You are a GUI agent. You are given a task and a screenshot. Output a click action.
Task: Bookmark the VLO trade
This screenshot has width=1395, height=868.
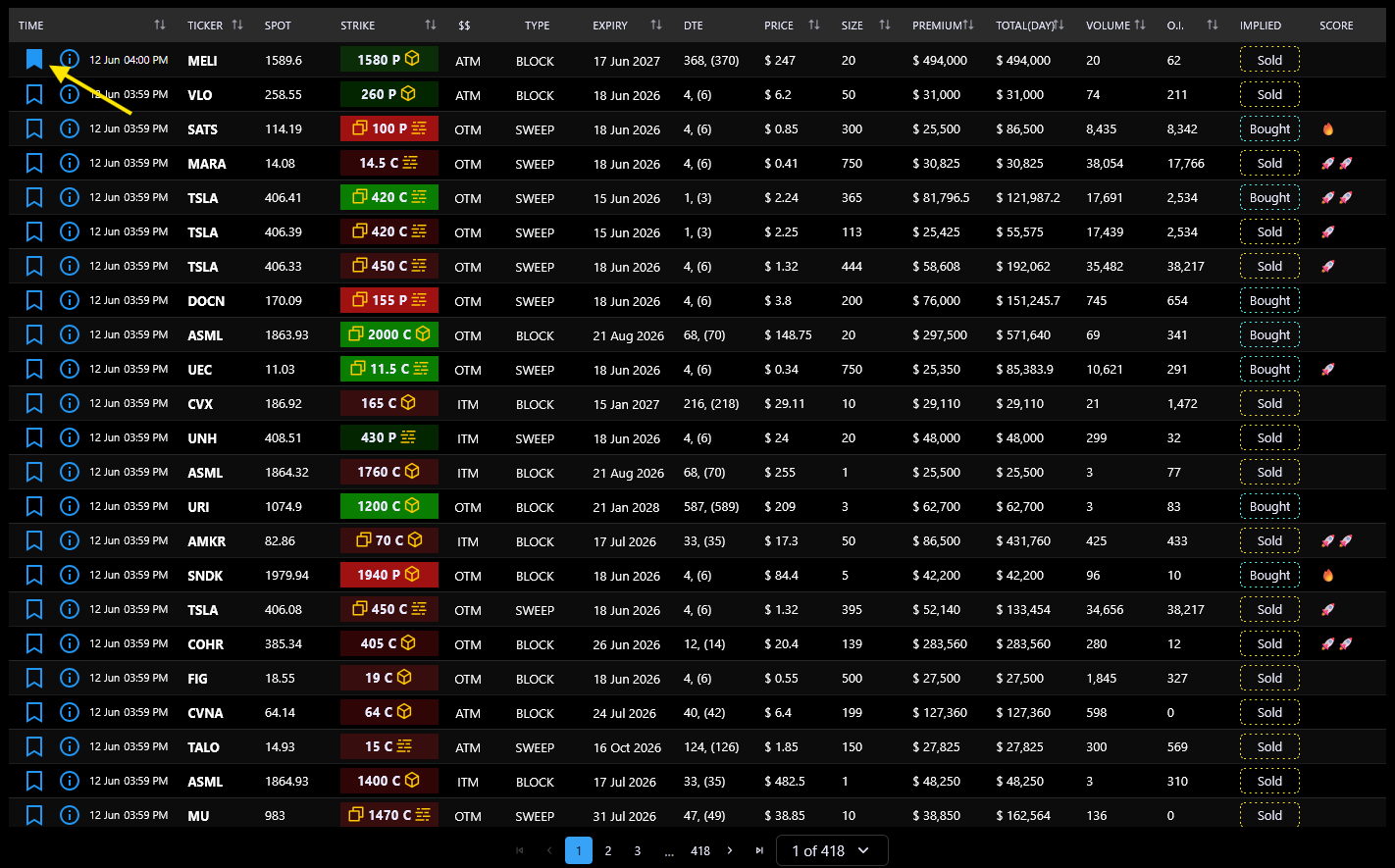pos(34,94)
